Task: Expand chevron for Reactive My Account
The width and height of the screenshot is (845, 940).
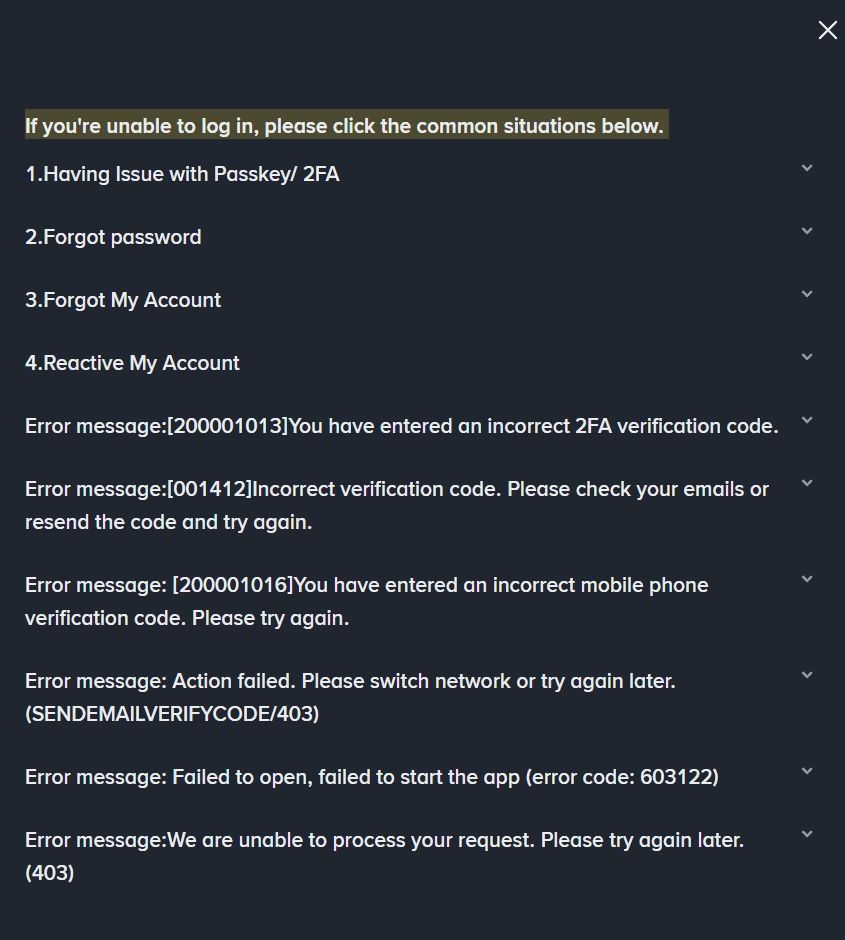Action: click(807, 357)
